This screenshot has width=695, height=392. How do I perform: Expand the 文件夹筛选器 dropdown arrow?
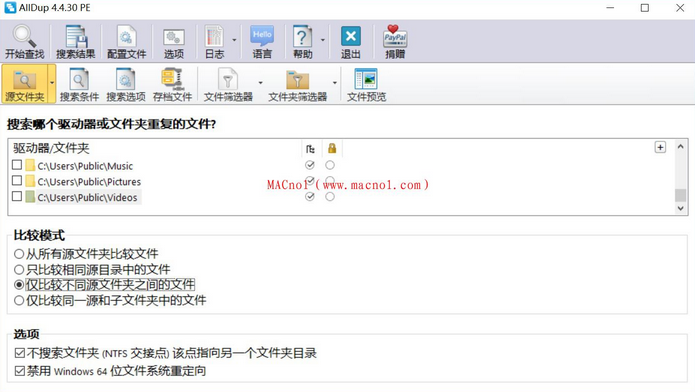pos(335,83)
